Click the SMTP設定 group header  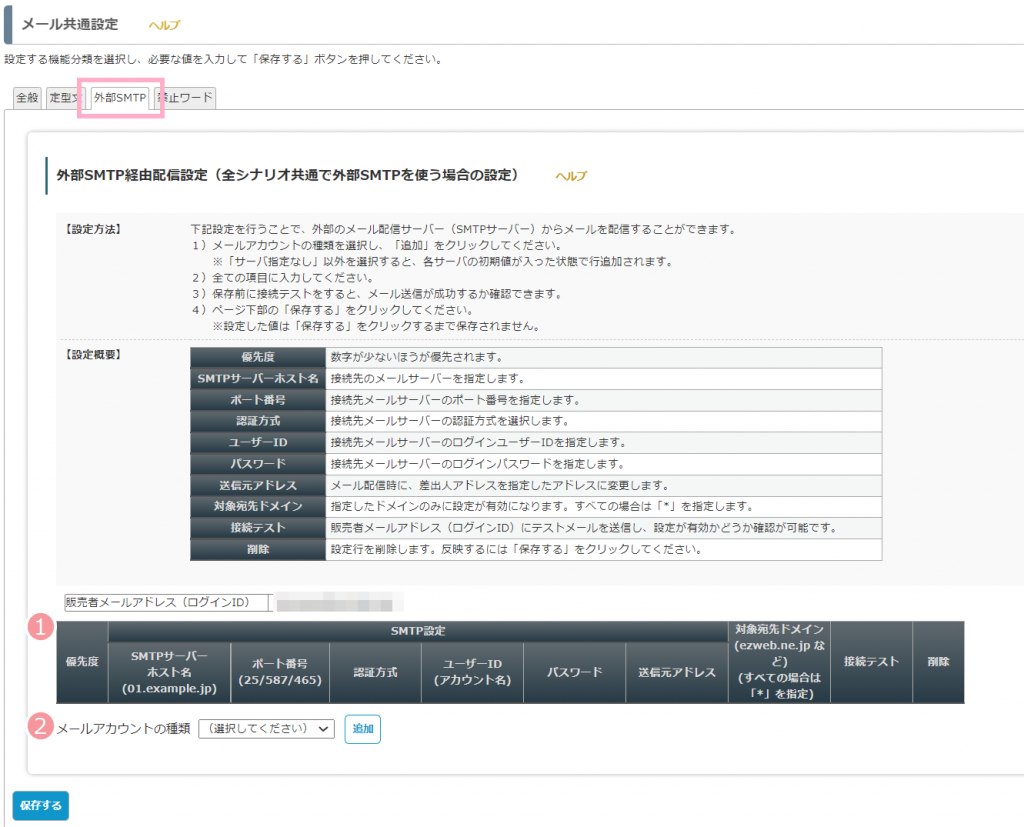[418, 631]
